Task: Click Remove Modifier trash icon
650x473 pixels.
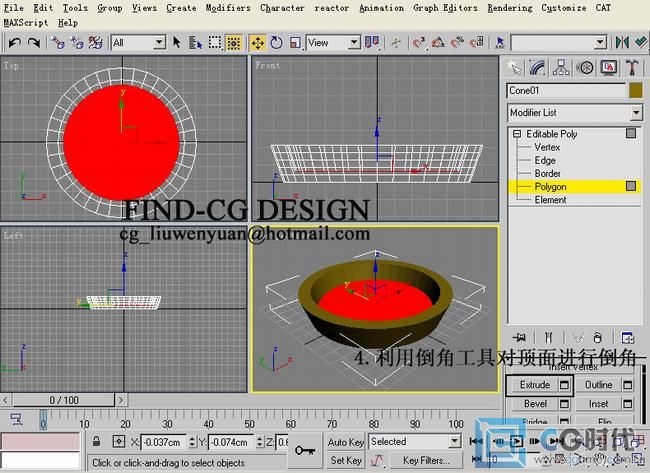Action: [597, 337]
